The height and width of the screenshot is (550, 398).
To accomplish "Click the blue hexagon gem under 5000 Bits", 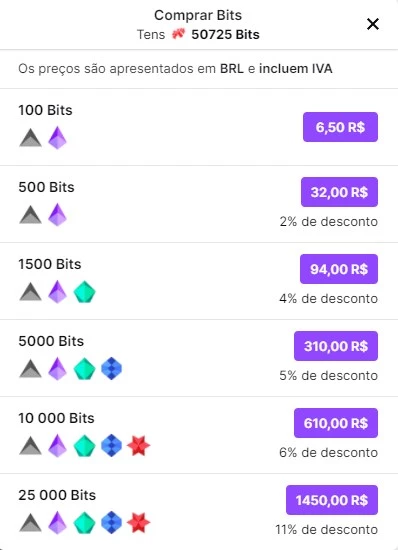I will 112,369.
